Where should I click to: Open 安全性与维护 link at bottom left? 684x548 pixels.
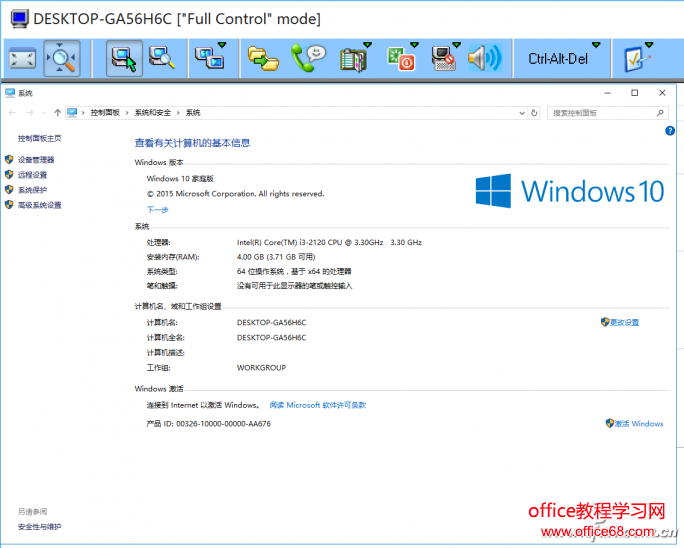pos(39,527)
